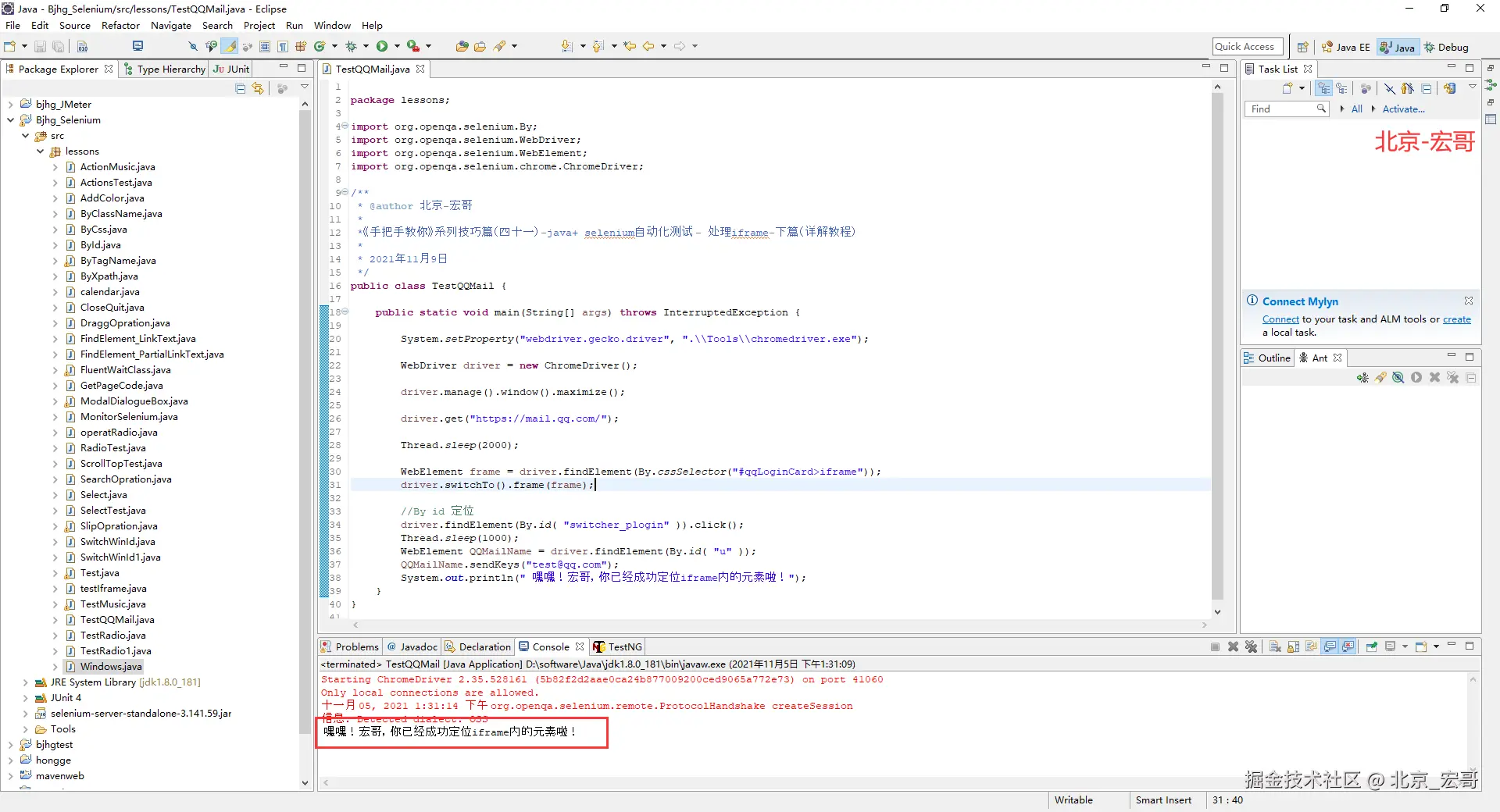1500x812 pixels.
Task: Toggle Categorized presentation in Task List
Action: click(x=1323, y=89)
